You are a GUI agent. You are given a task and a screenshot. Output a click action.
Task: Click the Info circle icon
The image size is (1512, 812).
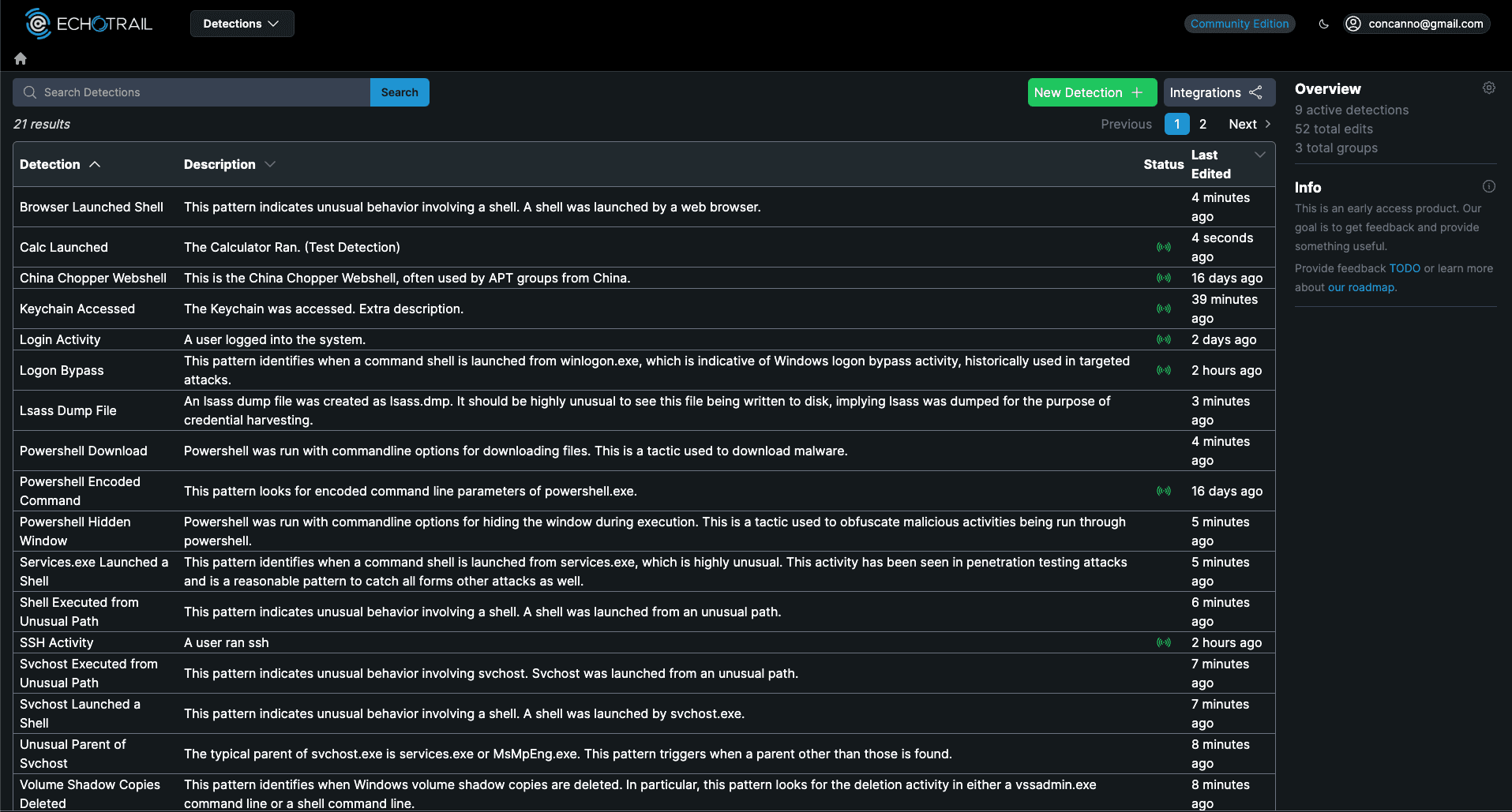point(1489,186)
